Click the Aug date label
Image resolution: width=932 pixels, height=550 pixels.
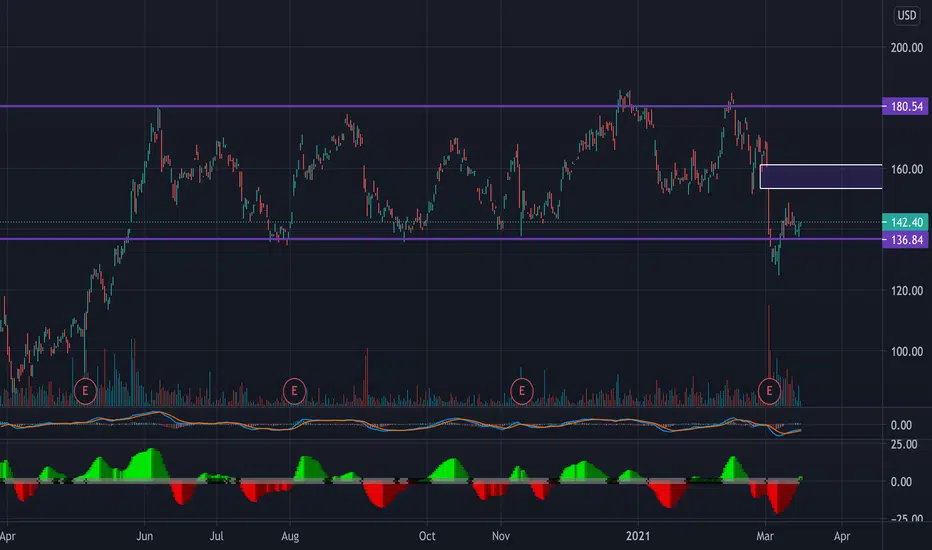point(290,536)
